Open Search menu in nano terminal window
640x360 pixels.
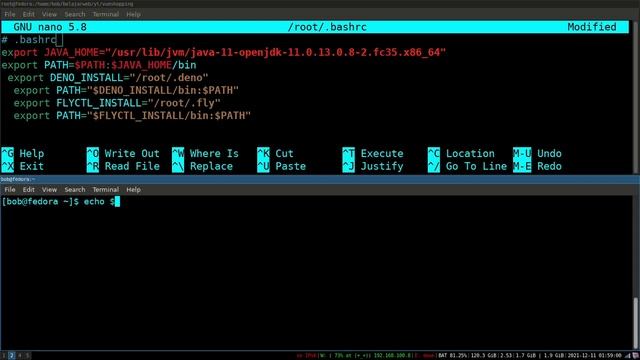(x=75, y=14)
